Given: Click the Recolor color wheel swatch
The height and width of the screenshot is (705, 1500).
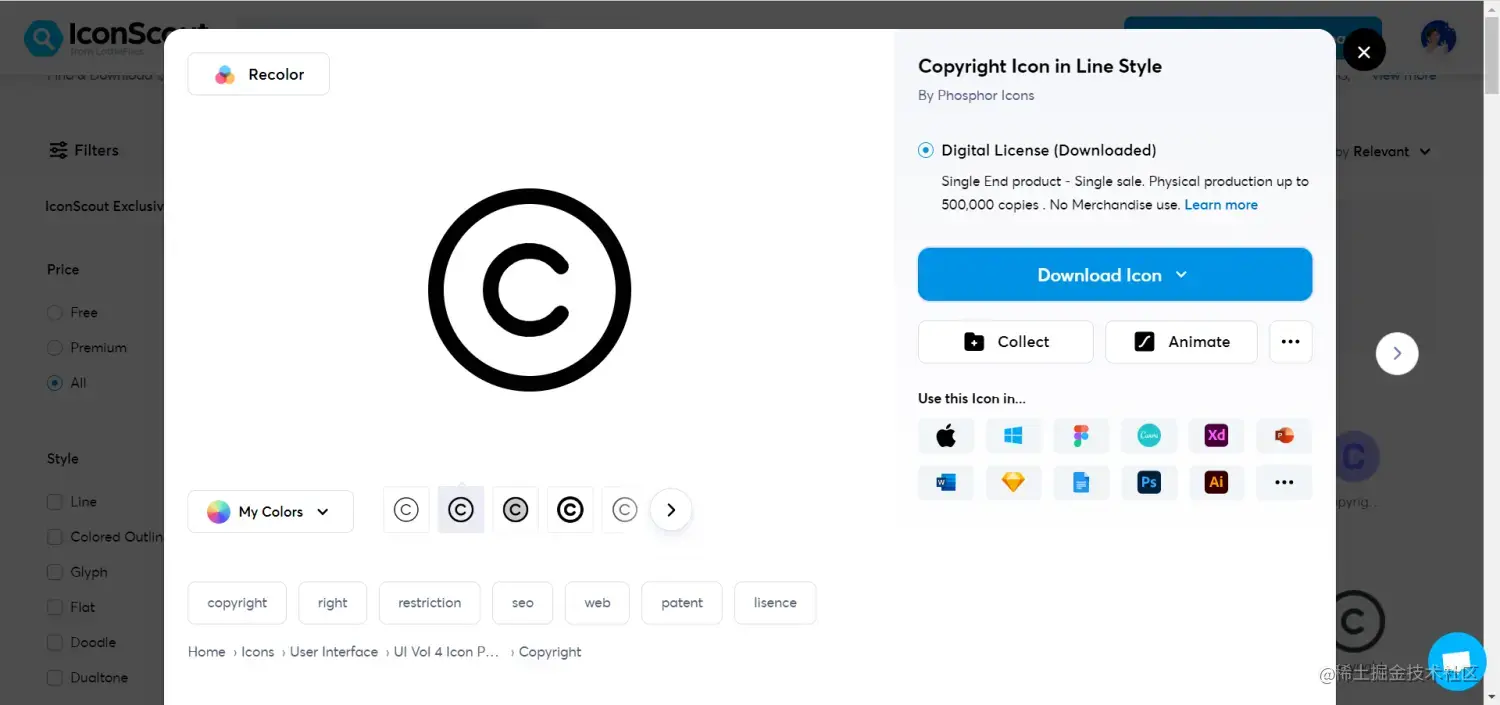Looking at the screenshot, I should tap(224, 73).
